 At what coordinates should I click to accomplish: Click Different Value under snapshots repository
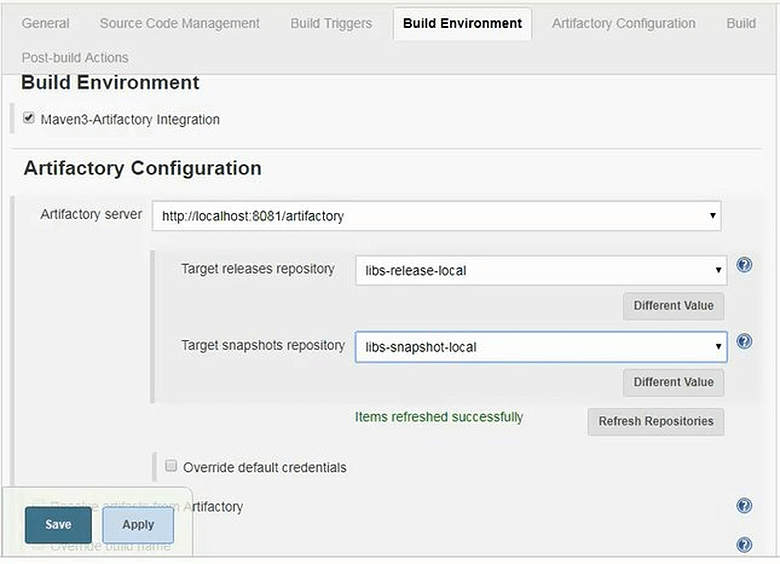[x=673, y=382]
